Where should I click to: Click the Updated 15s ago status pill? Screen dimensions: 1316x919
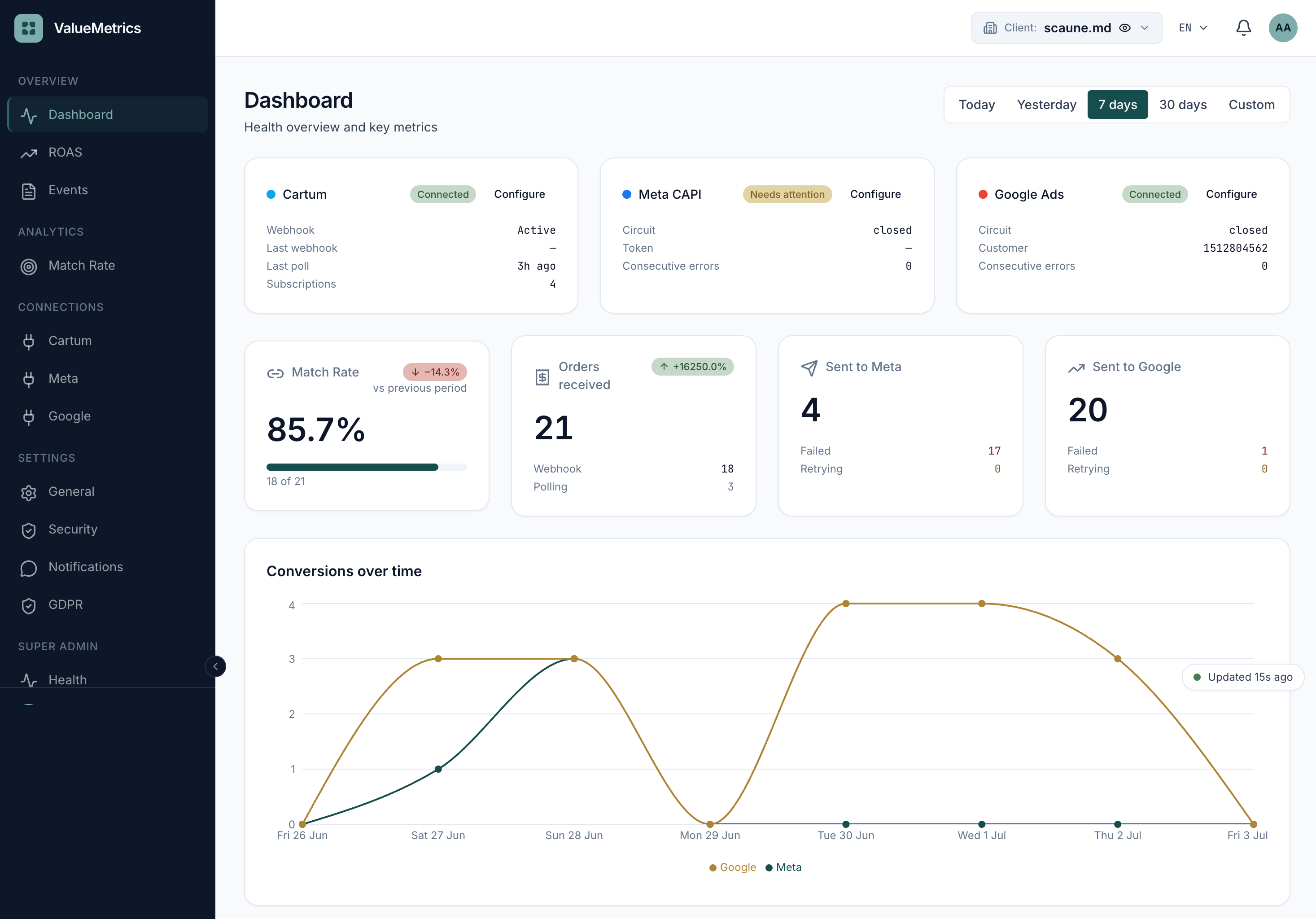1242,677
